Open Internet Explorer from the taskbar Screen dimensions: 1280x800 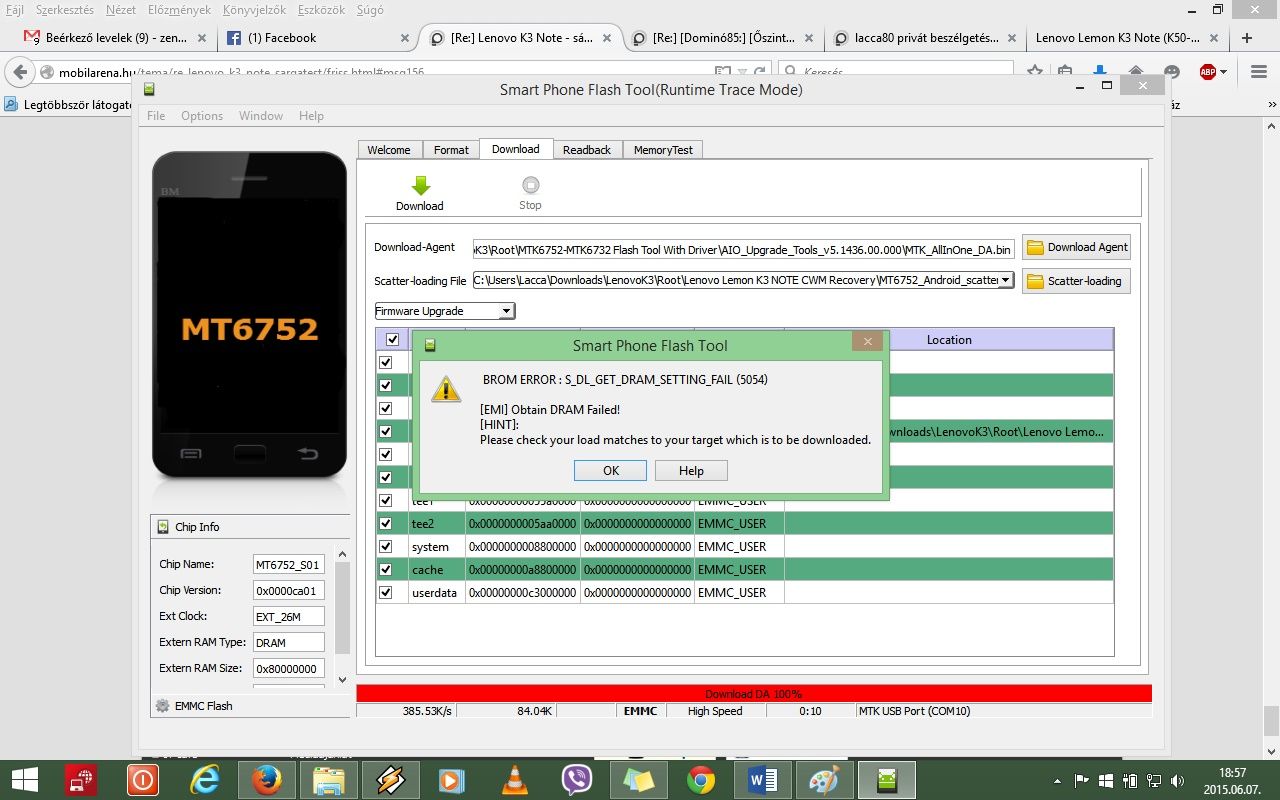205,780
